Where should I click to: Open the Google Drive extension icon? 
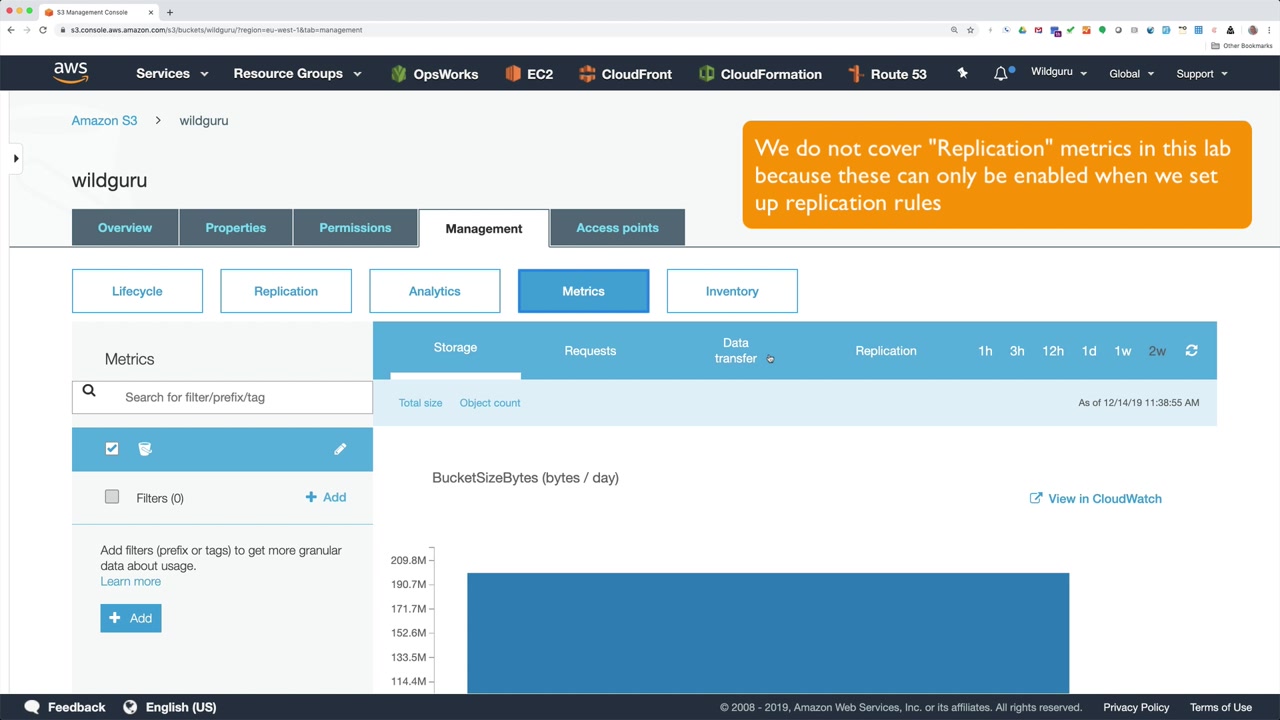(x=1022, y=30)
